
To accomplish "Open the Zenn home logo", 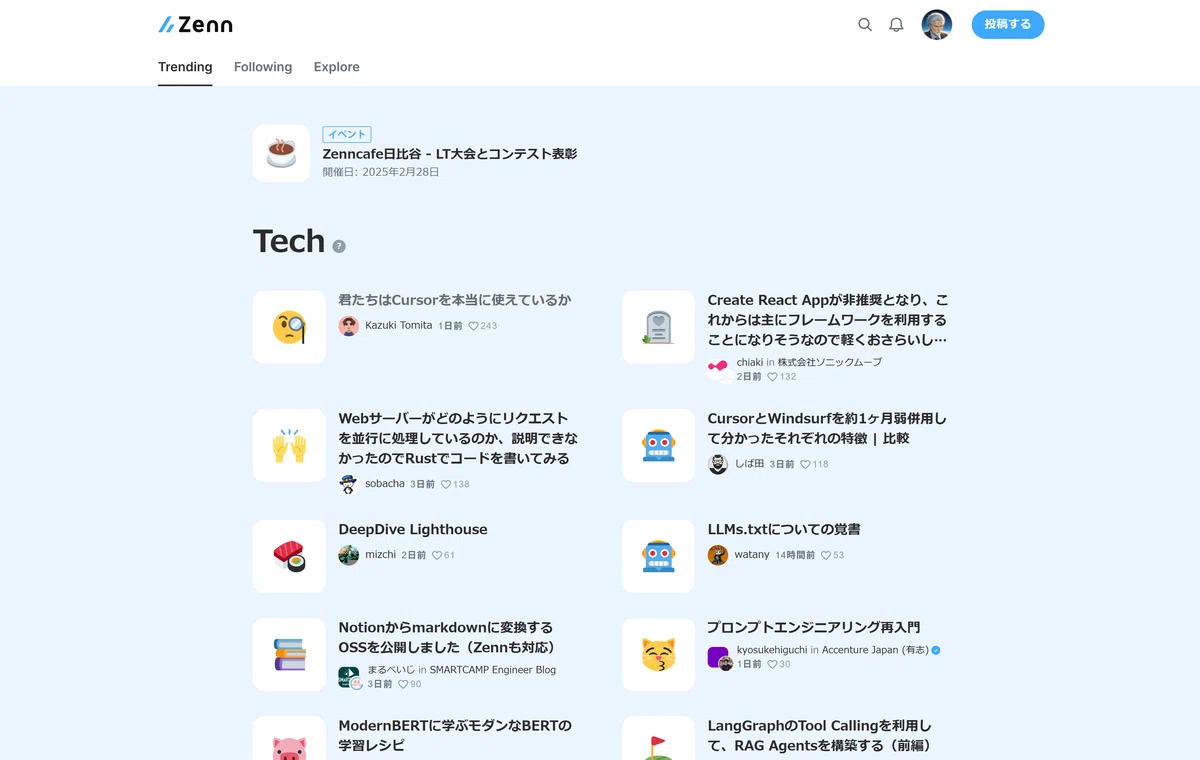I will point(195,25).
